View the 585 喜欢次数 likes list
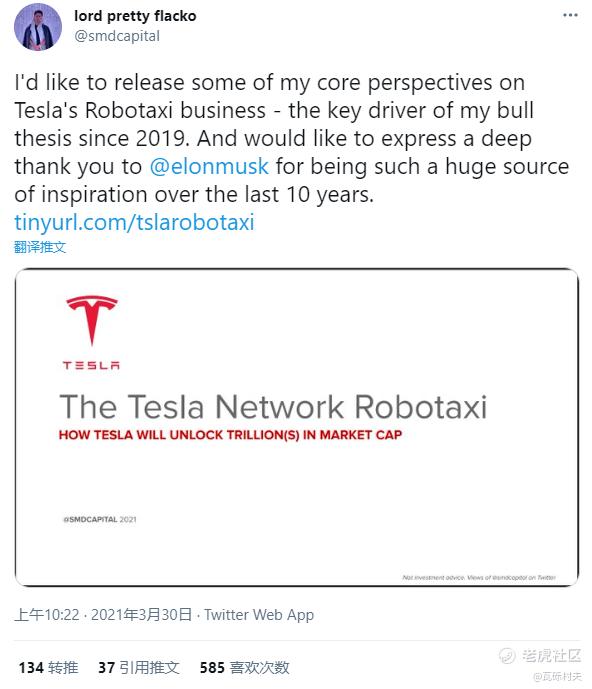The height and width of the screenshot is (689, 592). point(244,668)
